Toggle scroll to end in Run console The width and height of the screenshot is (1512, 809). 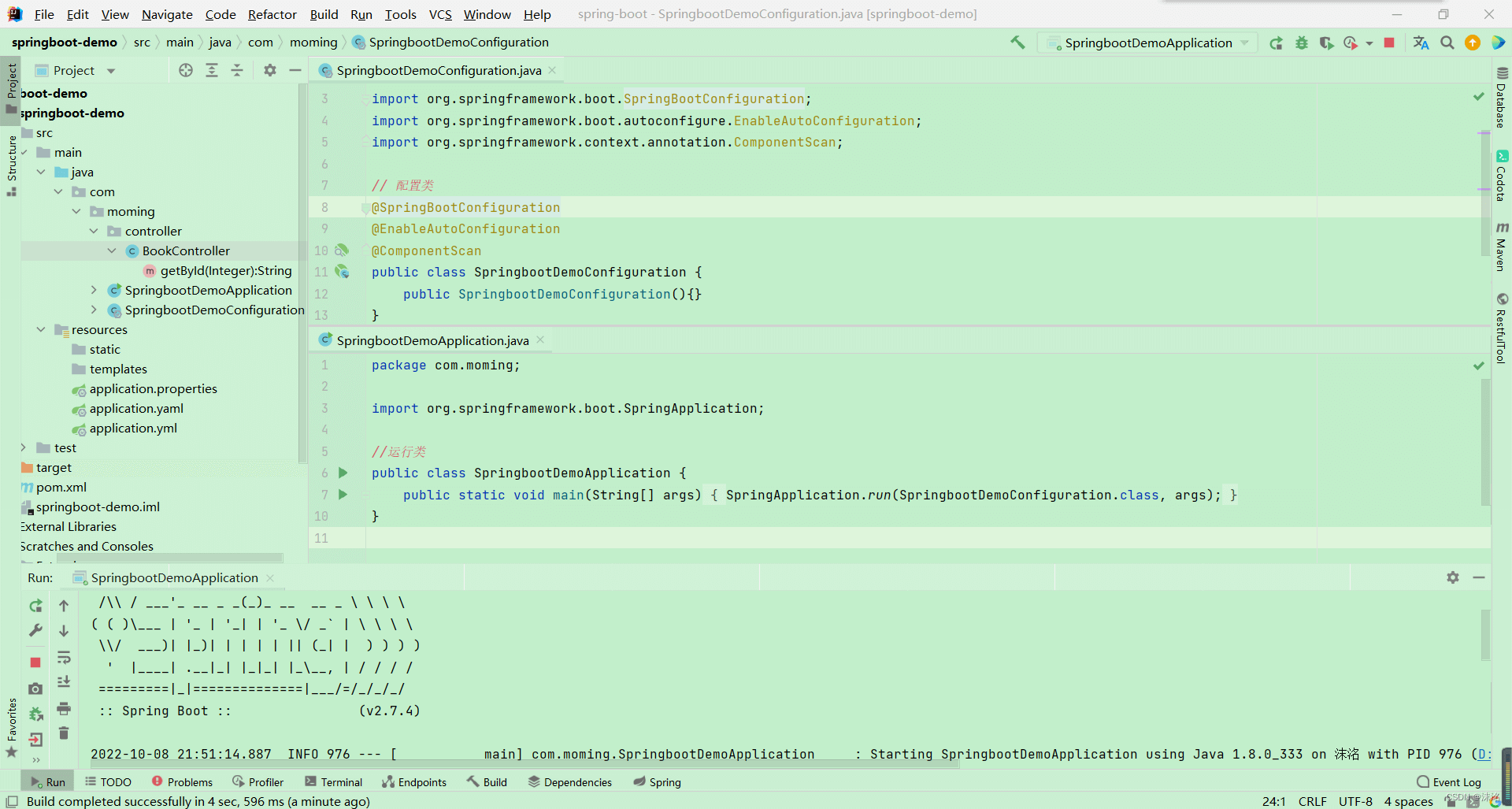click(64, 682)
